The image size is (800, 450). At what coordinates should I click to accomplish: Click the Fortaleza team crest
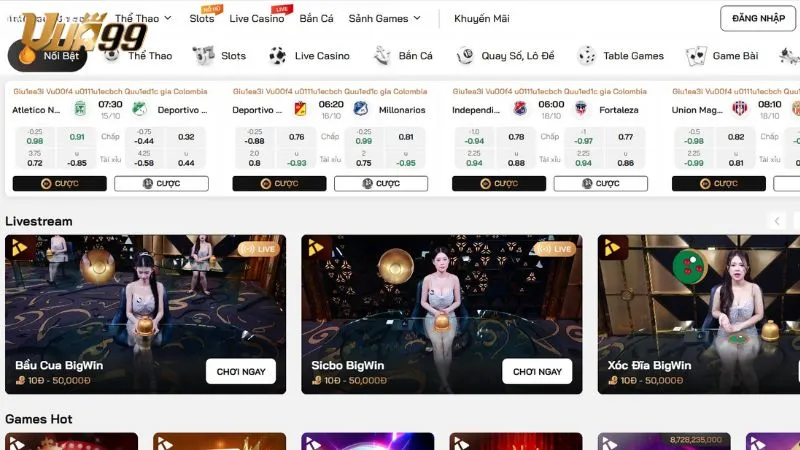(580, 109)
